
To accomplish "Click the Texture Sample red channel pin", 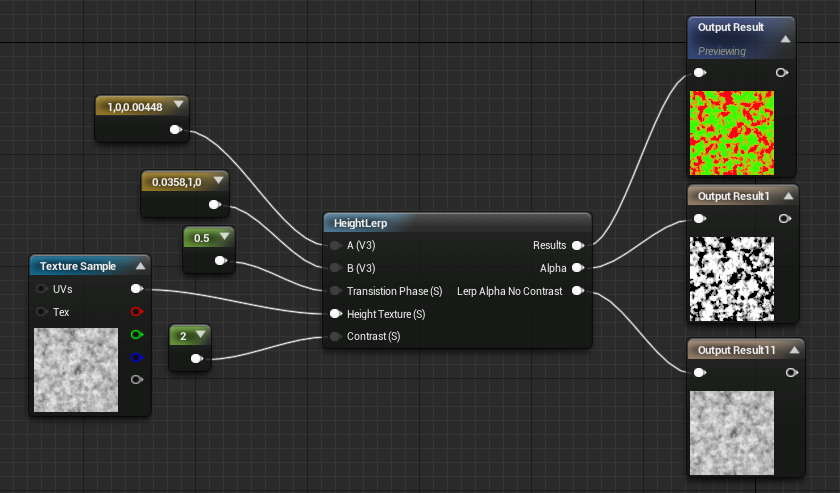I will pos(137,312).
